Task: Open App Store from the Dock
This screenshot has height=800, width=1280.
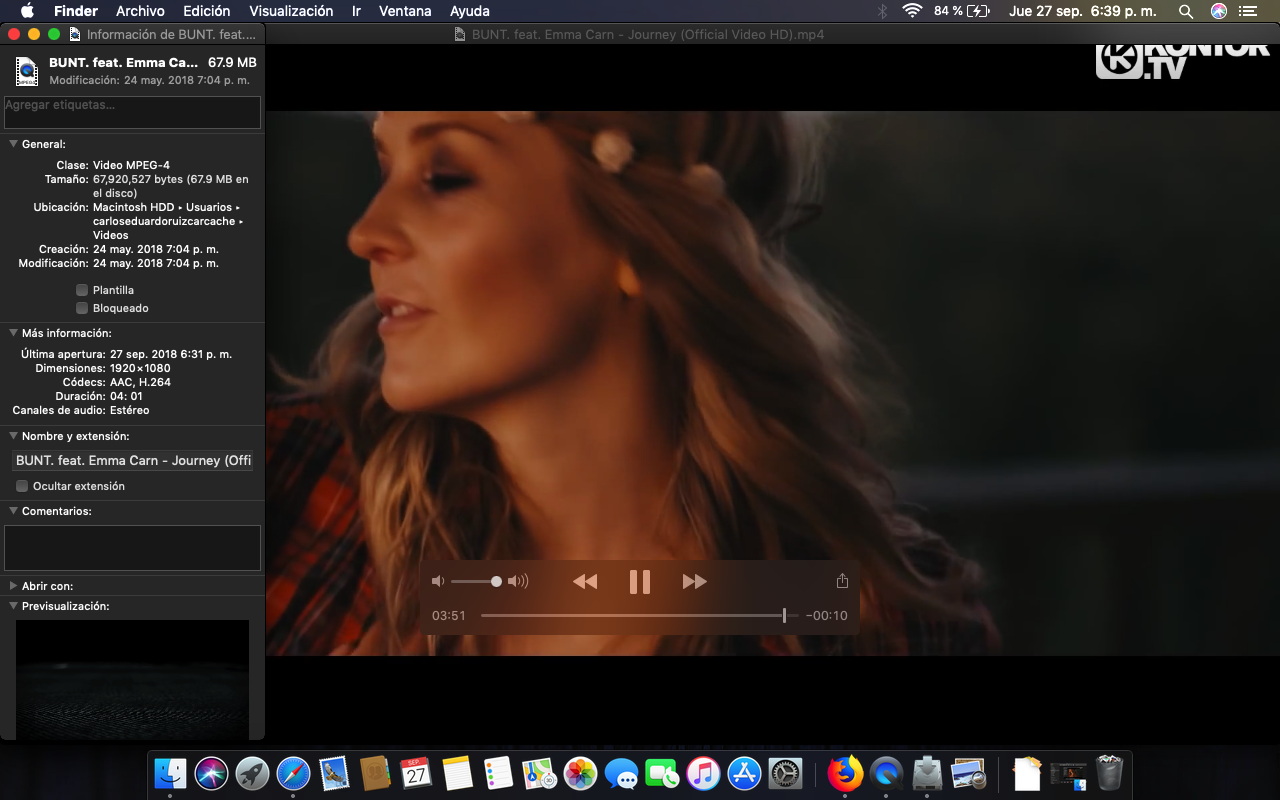Action: 744,773
